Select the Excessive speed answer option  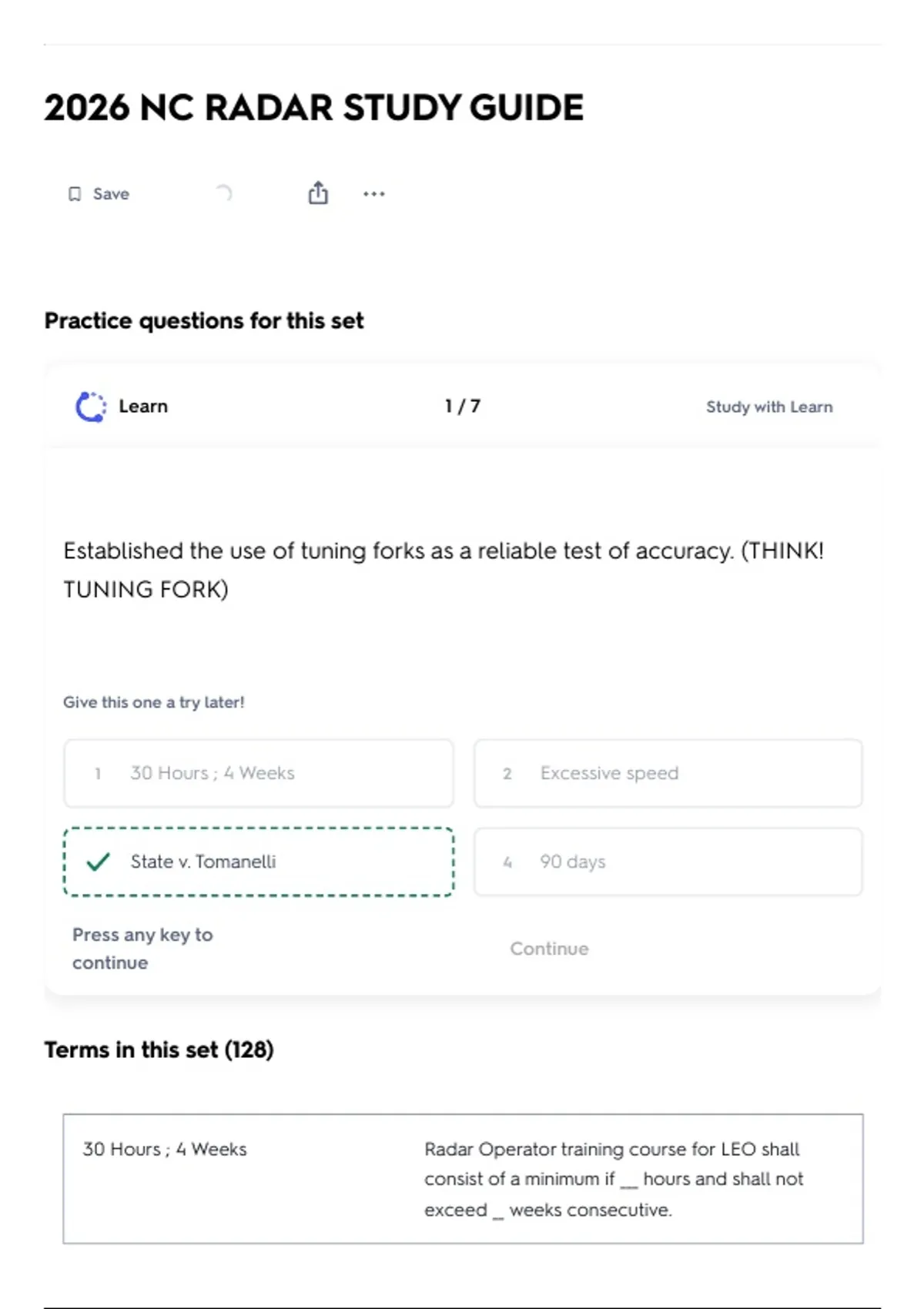(668, 773)
